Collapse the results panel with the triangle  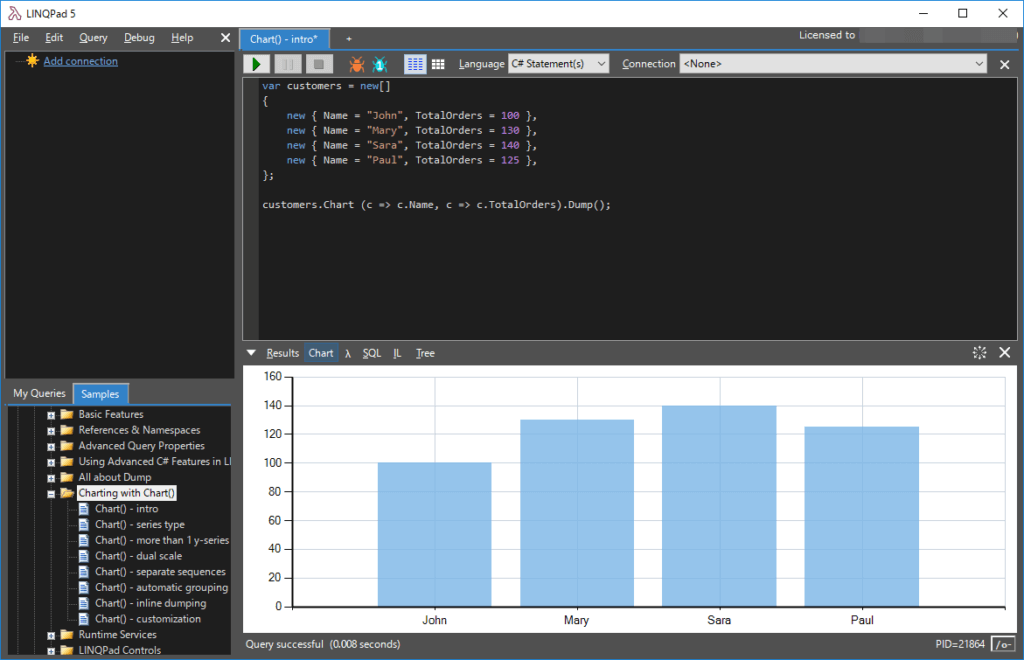(x=252, y=353)
